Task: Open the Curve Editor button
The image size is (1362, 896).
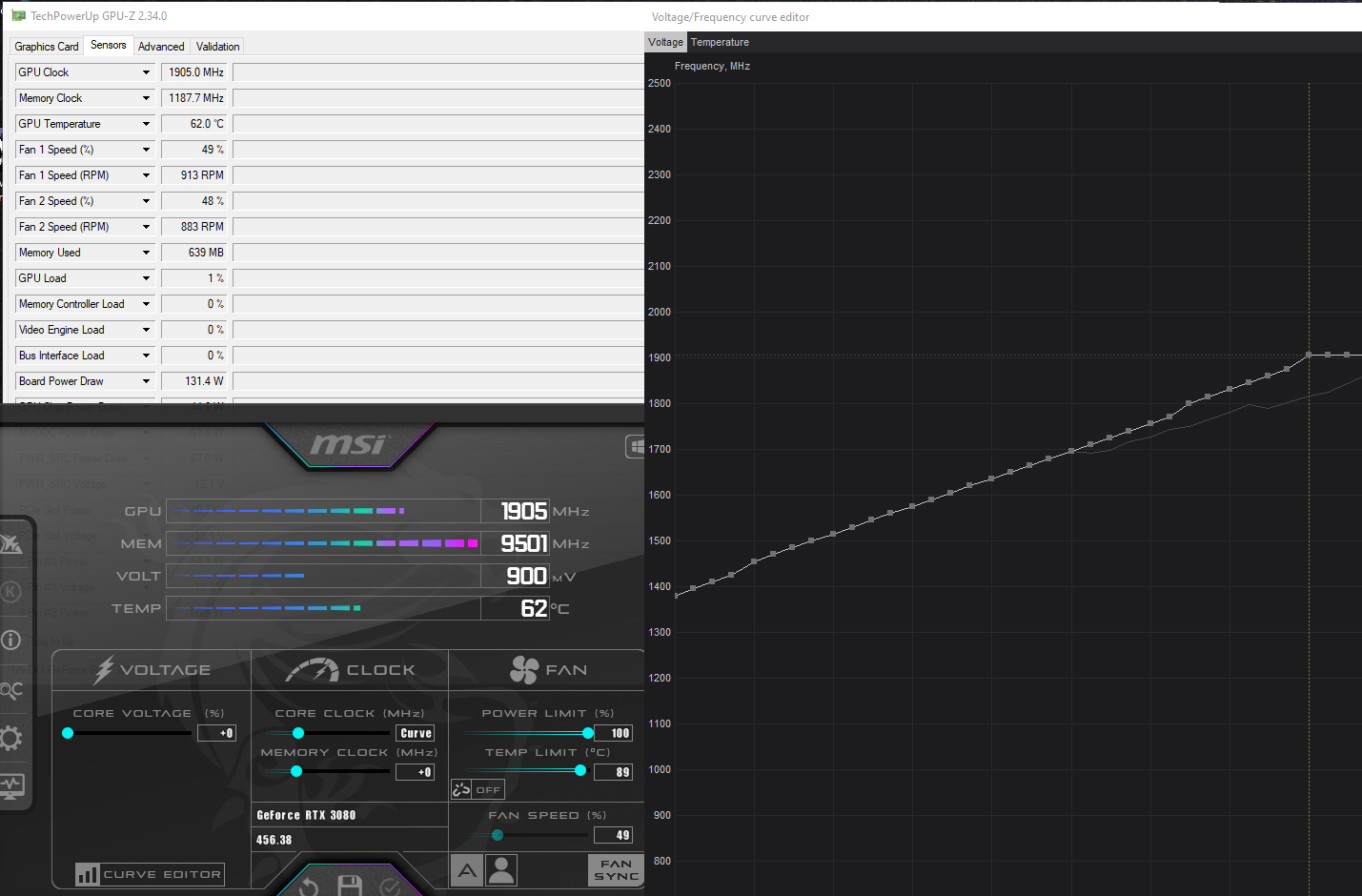Action: click(x=150, y=874)
